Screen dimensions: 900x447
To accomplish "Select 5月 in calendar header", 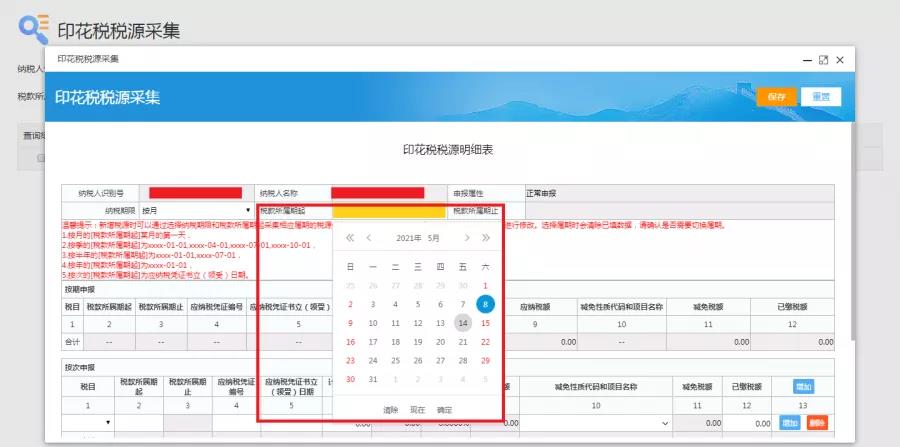I will [x=433, y=238].
